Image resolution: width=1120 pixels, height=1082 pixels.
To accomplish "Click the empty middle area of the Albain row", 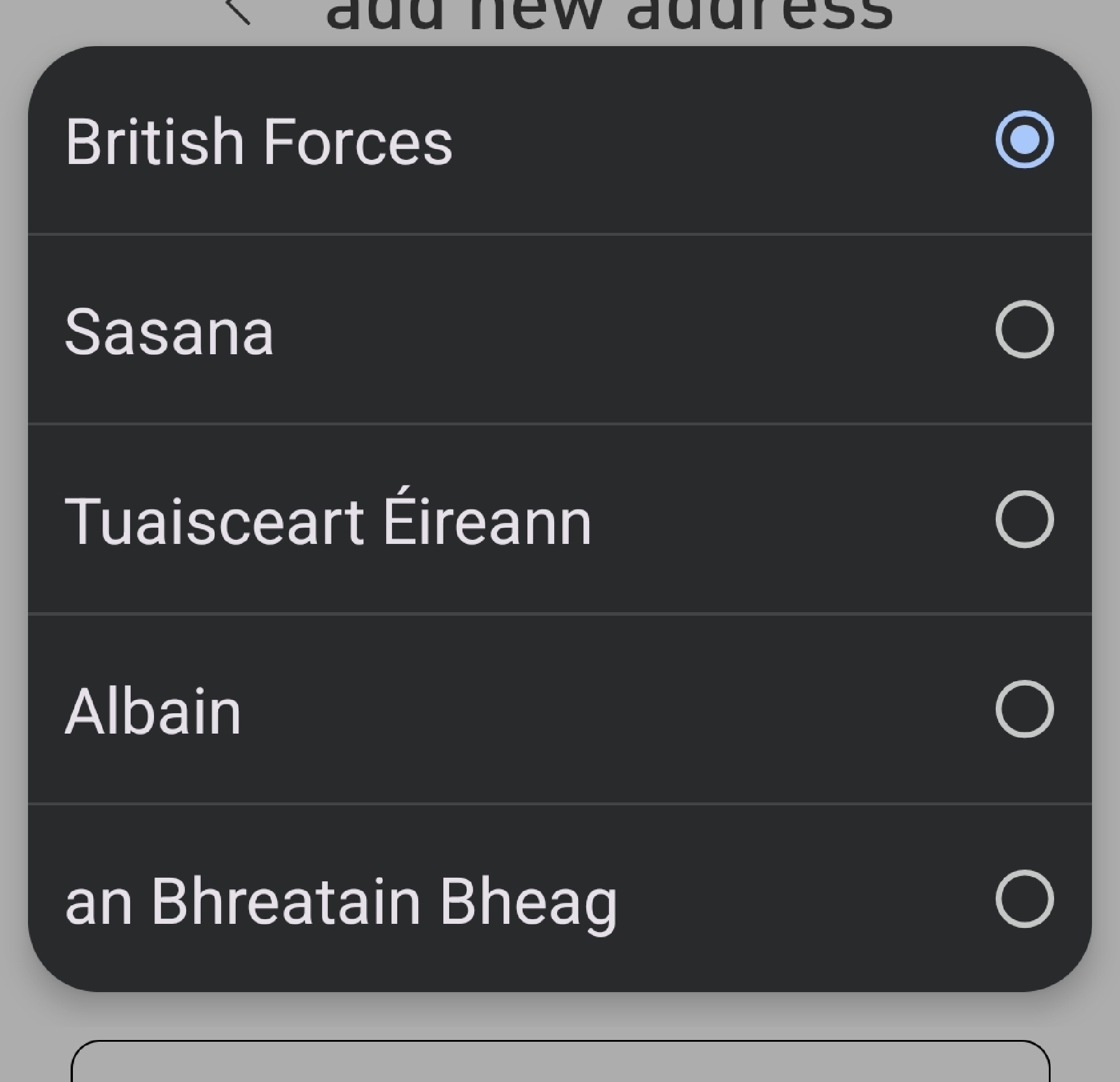I will (612, 708).
